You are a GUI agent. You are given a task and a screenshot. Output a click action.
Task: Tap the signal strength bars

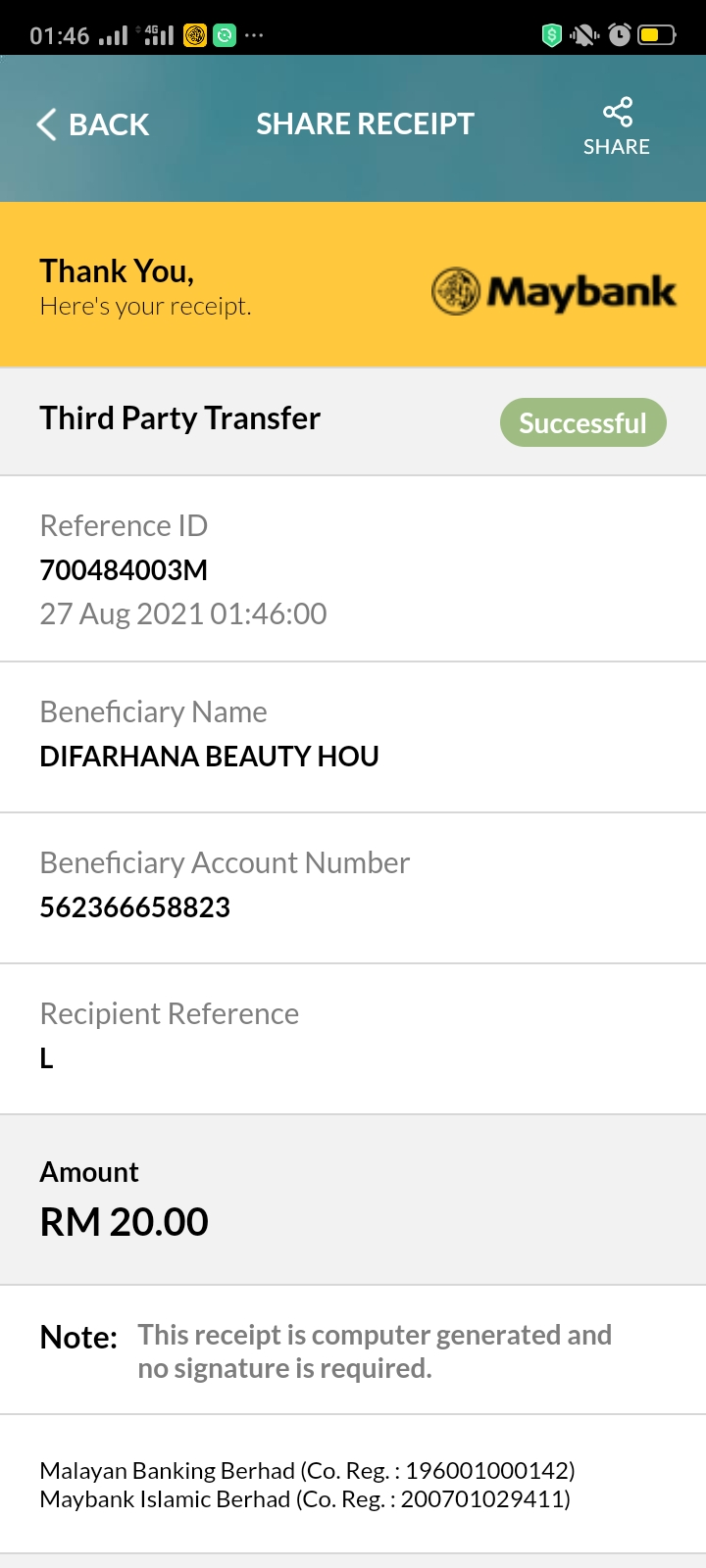coord(114,36)
